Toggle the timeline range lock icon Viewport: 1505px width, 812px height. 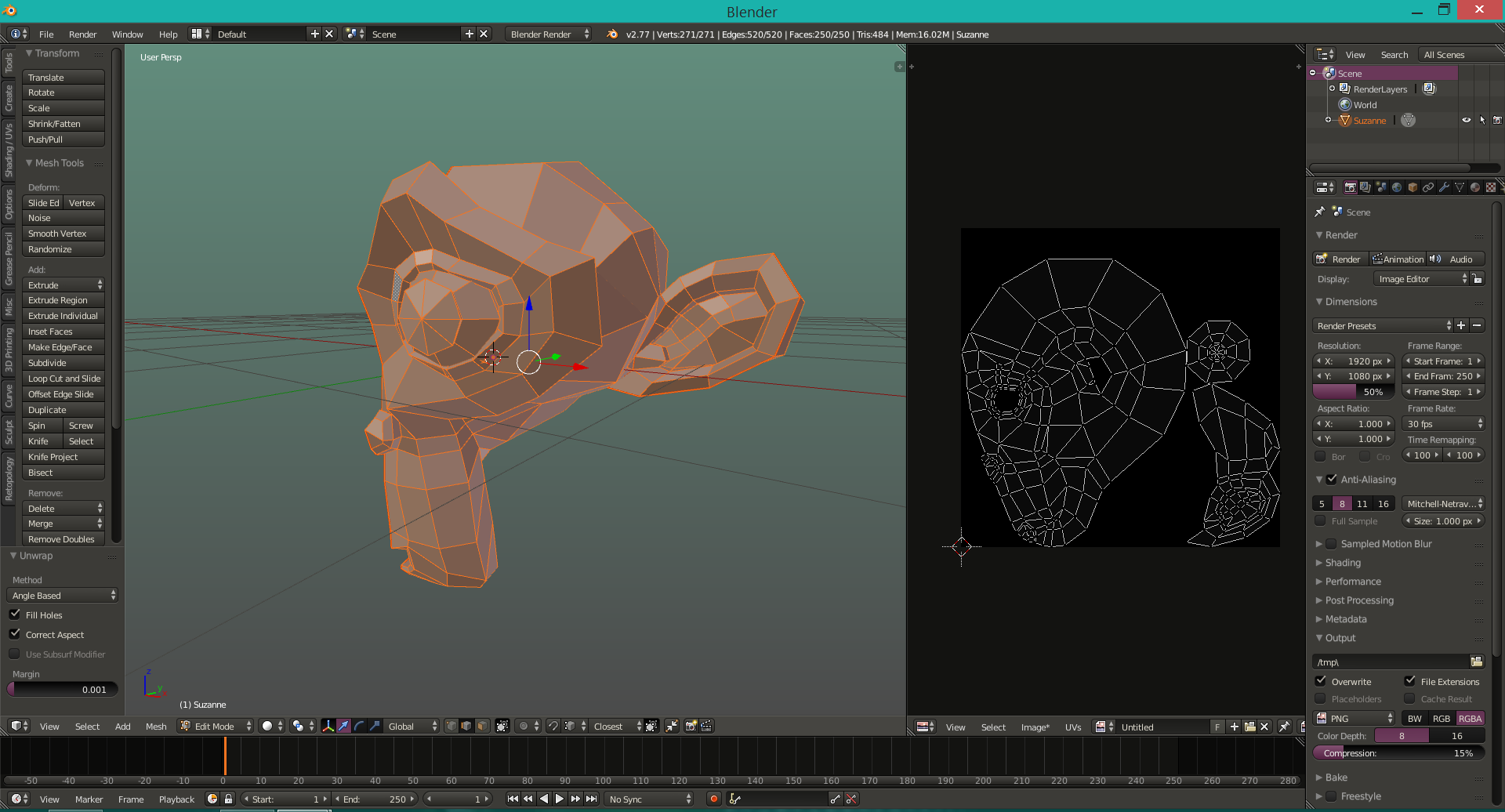[228, 799]
